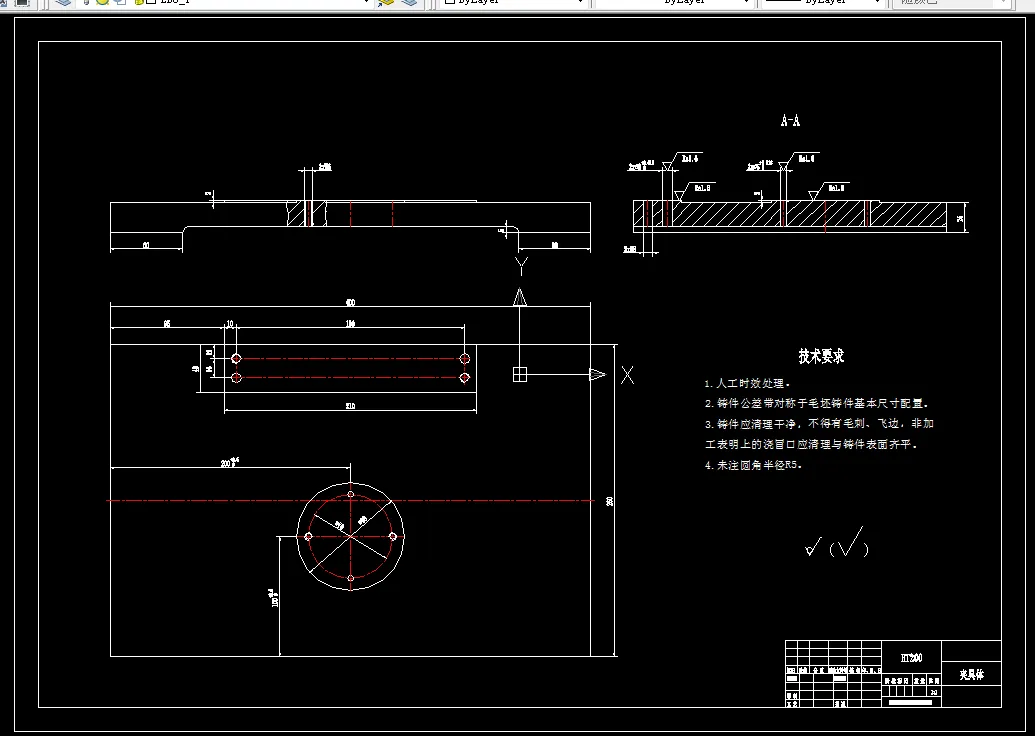
Task: Pick note 3 starting 铸件应清理干净
Action: 819,424
